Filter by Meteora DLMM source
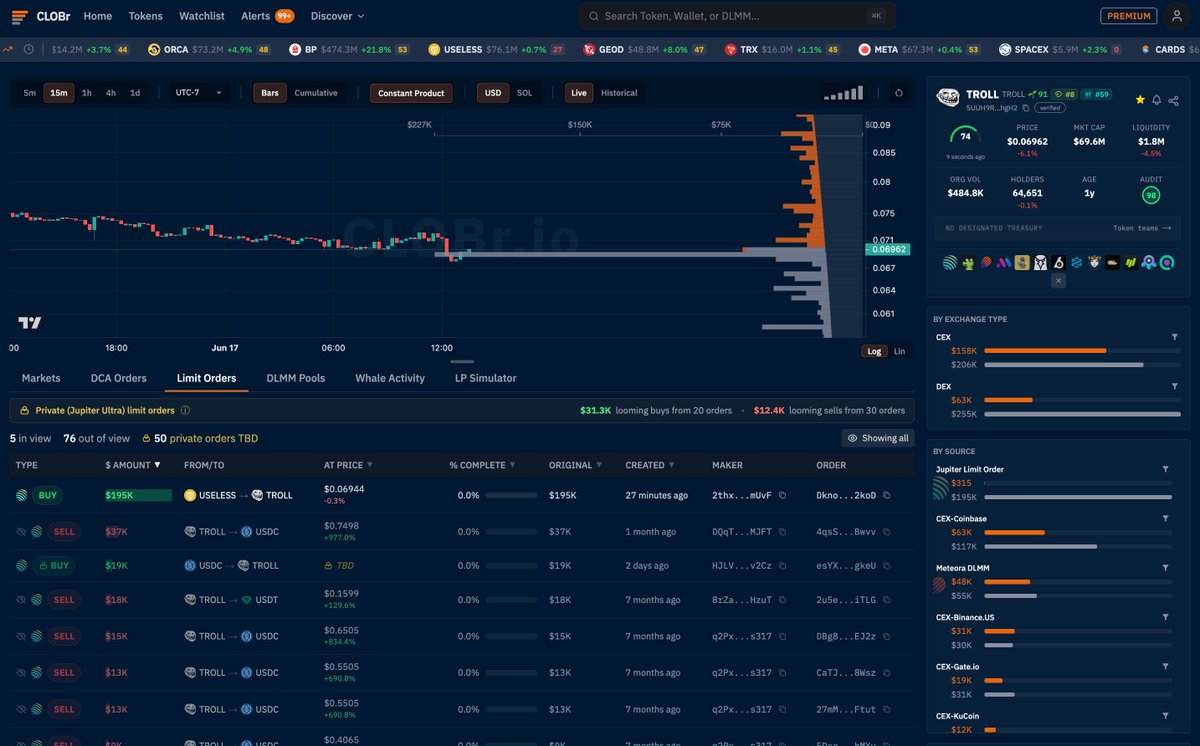Screen dimensions: 1200x746 click(x=1165, y=568)
